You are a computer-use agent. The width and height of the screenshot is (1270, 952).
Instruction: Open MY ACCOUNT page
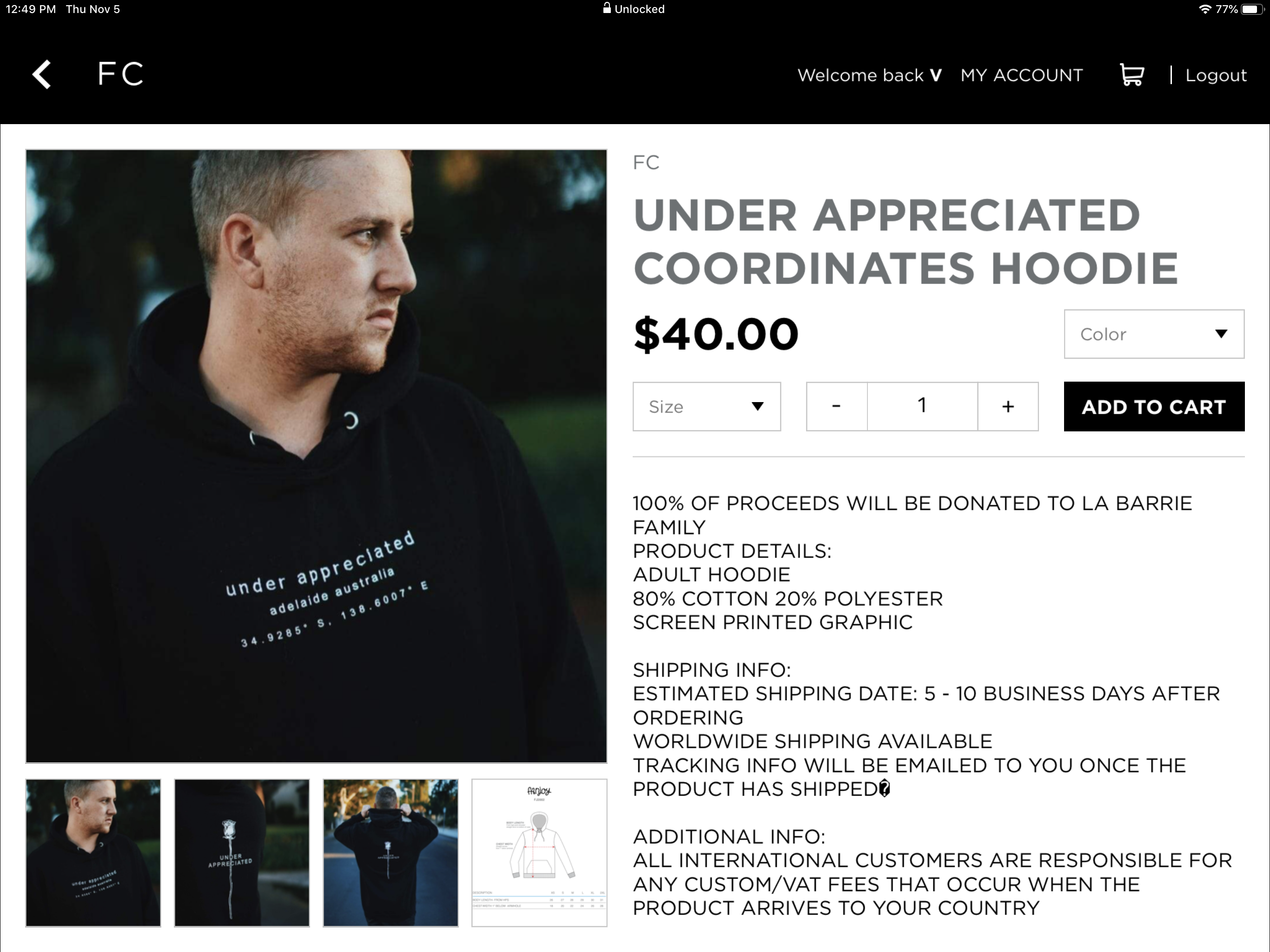pyautogui.click(x=1021, y=75)
